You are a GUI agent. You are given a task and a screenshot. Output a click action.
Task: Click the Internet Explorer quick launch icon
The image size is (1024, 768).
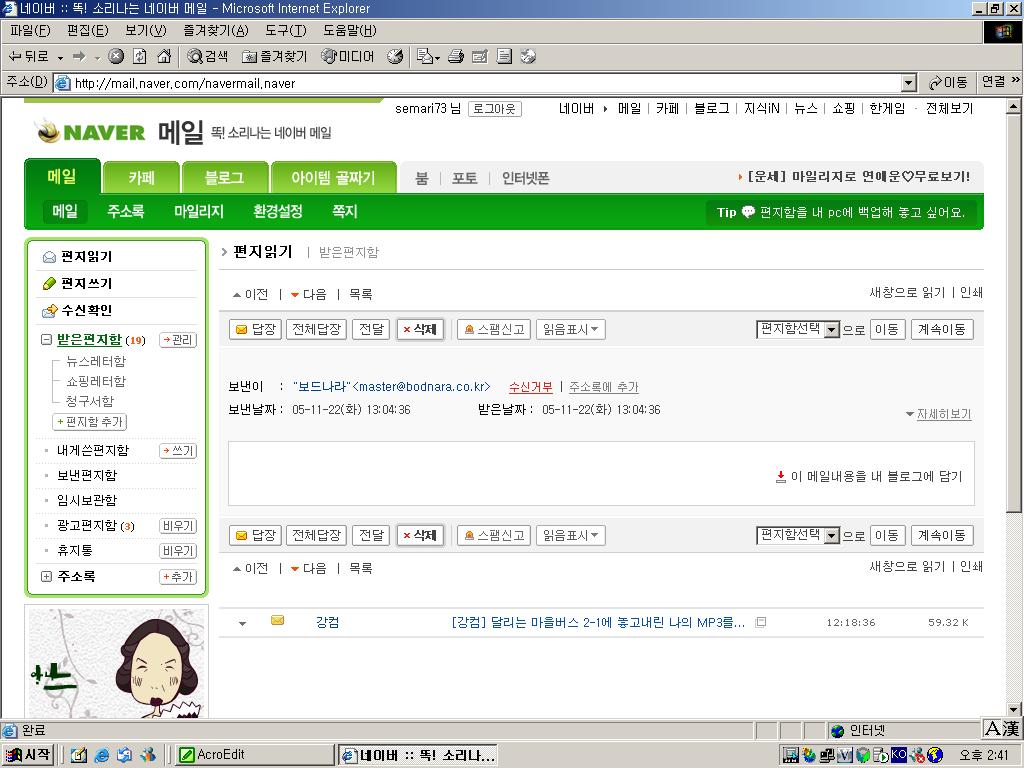(x=102, y=755)
